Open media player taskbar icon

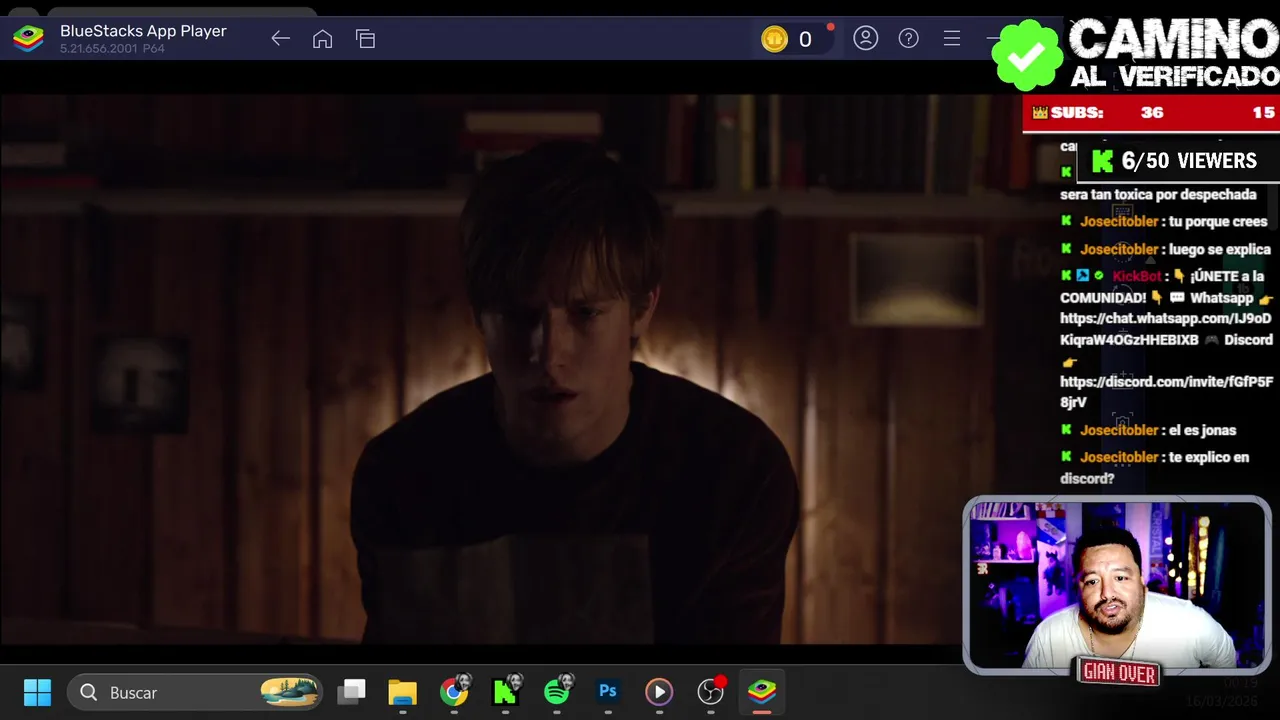click(x=658, y=692)
